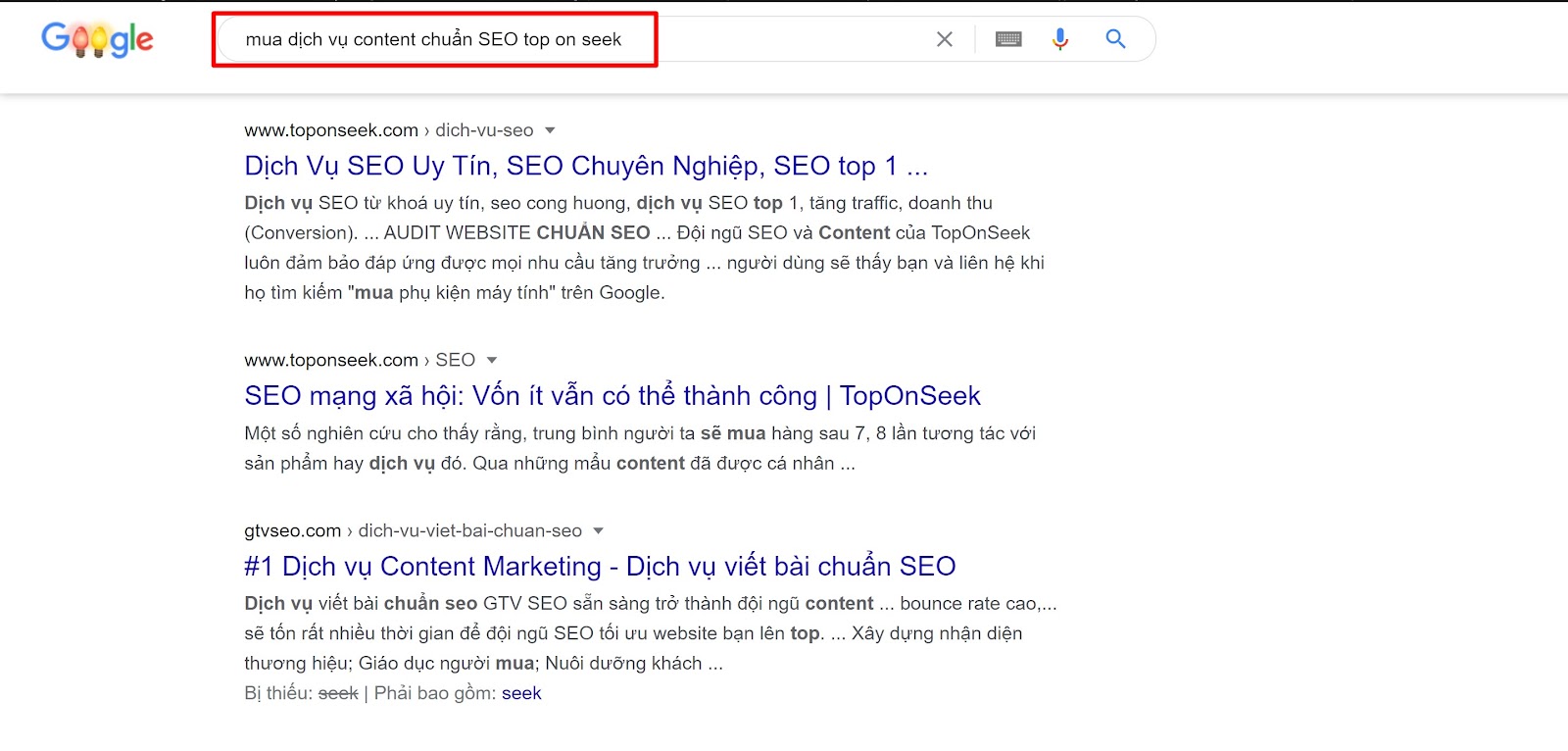Image resolution: width=1568 pixels, height=751 pixels.
Task: Click the first result's description snippet
Action: pyautogui.click(x=644, y=248)
